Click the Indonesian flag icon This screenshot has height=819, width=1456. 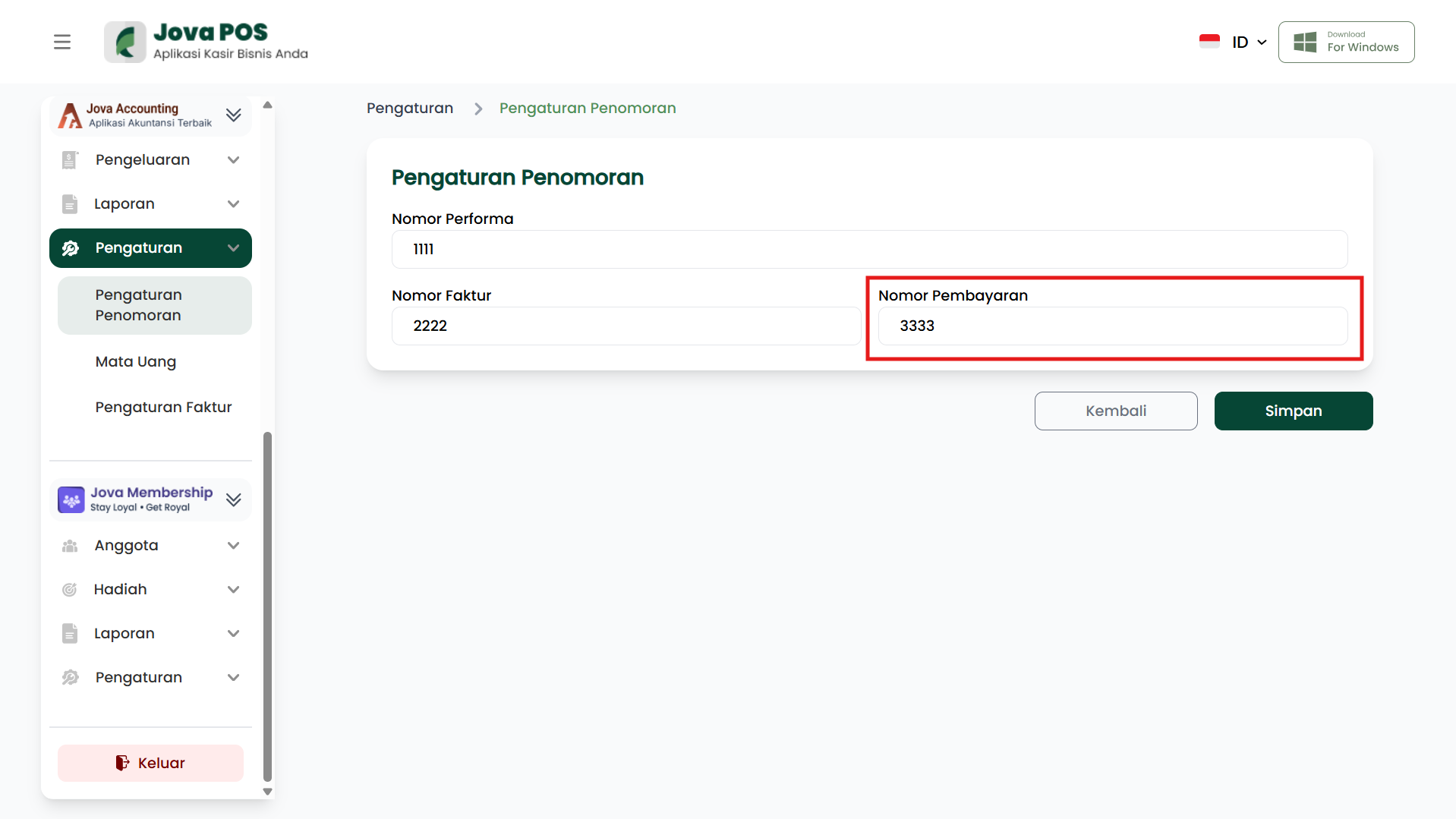click(1209, 42)
